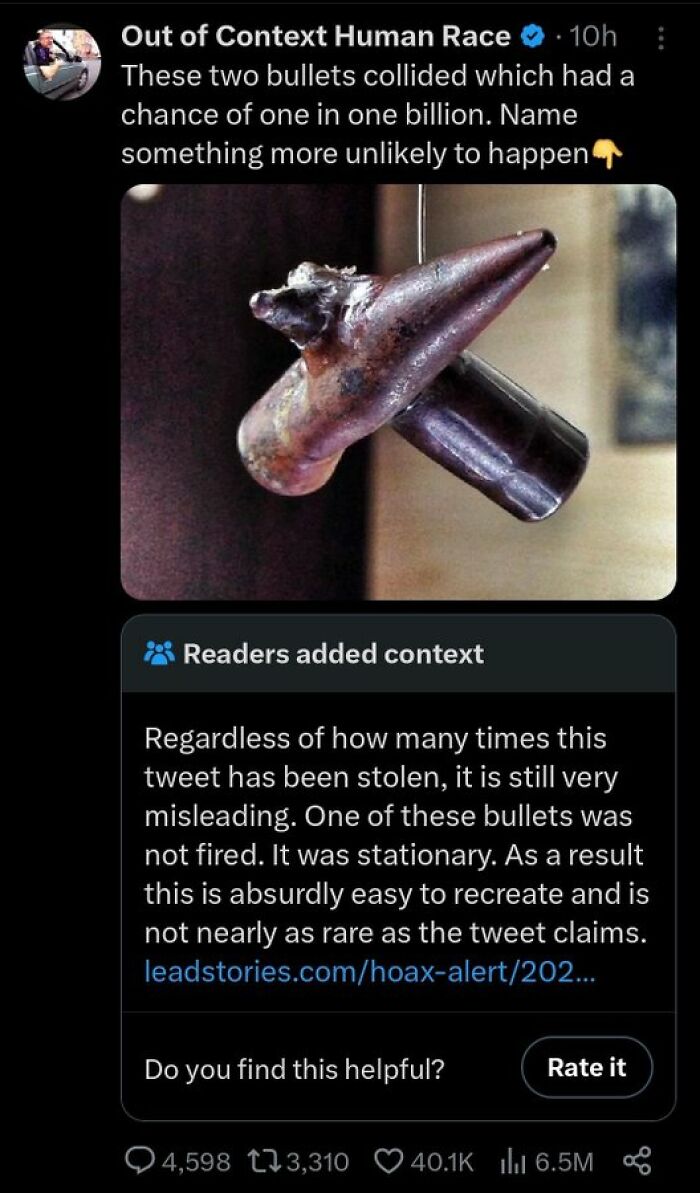Viewport: 700px width, 1193px height.
Task: Open the three-dot more options menu
Action: [660, 39]
